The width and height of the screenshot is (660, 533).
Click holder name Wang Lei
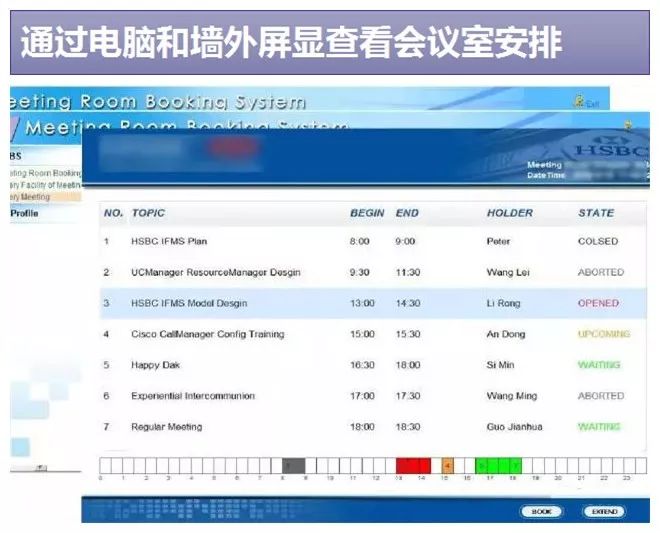click(508, 272)
